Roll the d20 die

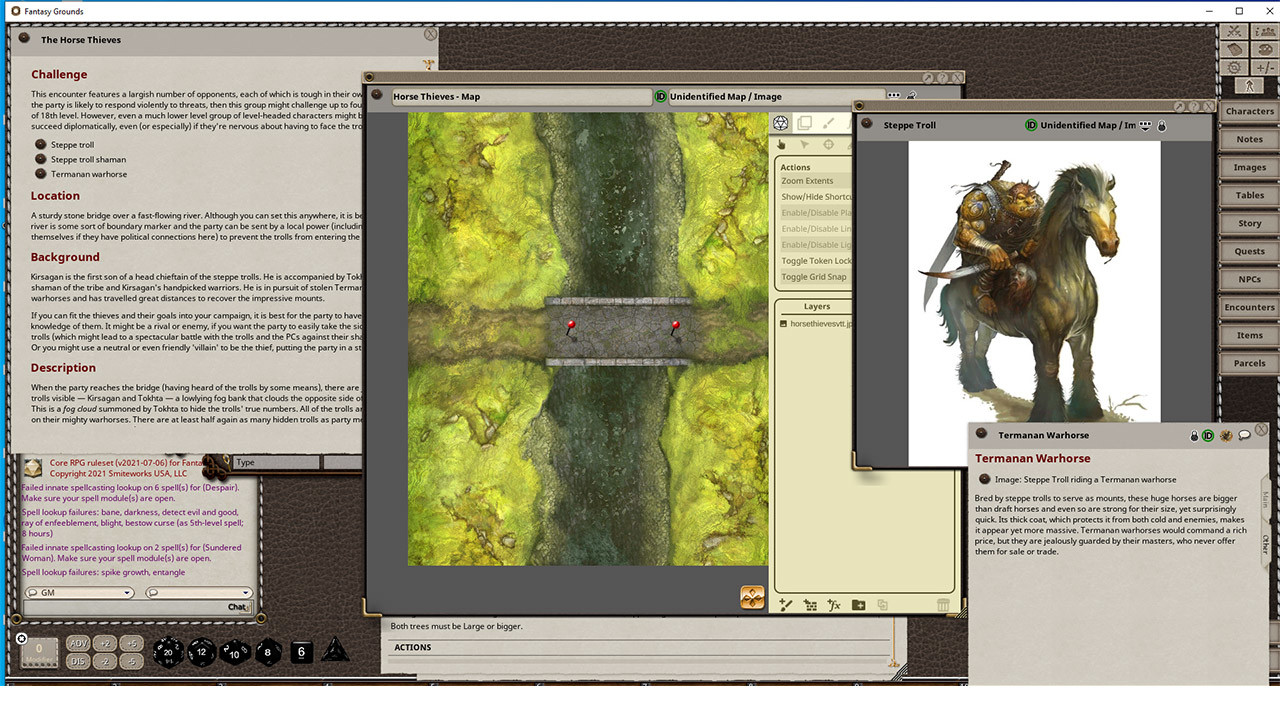point(169,650)
